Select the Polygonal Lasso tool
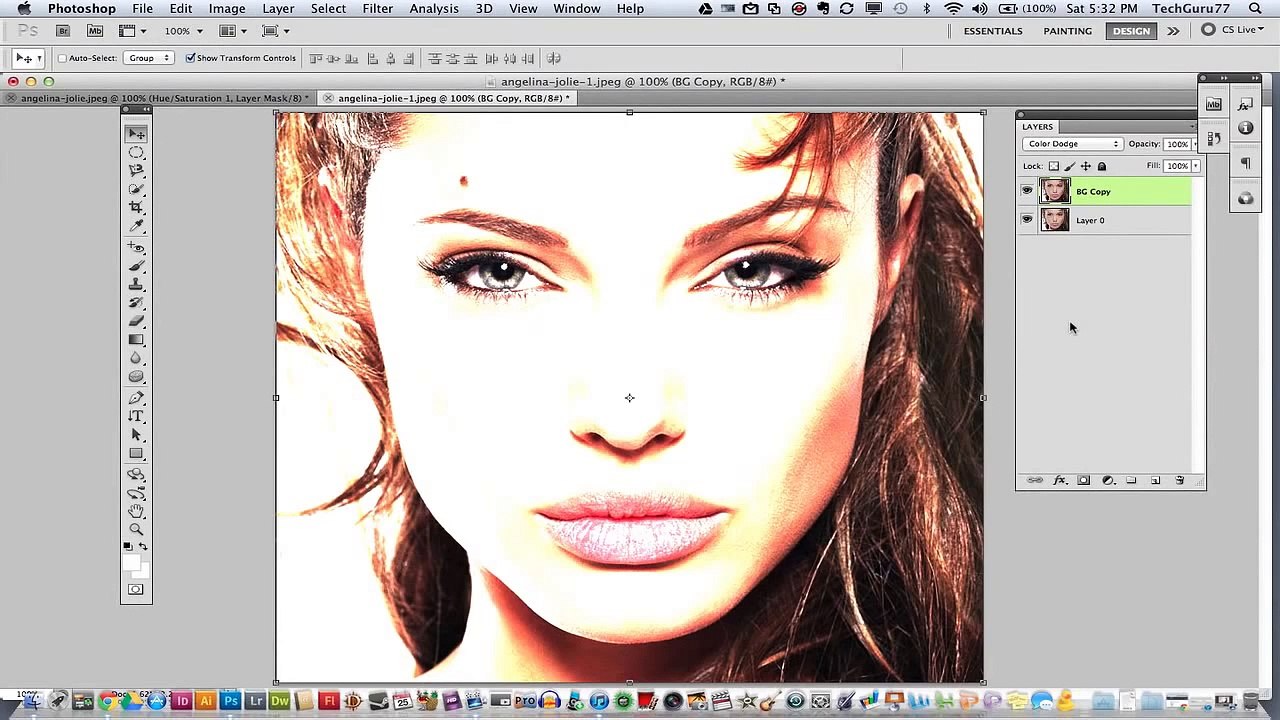The image size is (1280, 720). coord(136,170)
